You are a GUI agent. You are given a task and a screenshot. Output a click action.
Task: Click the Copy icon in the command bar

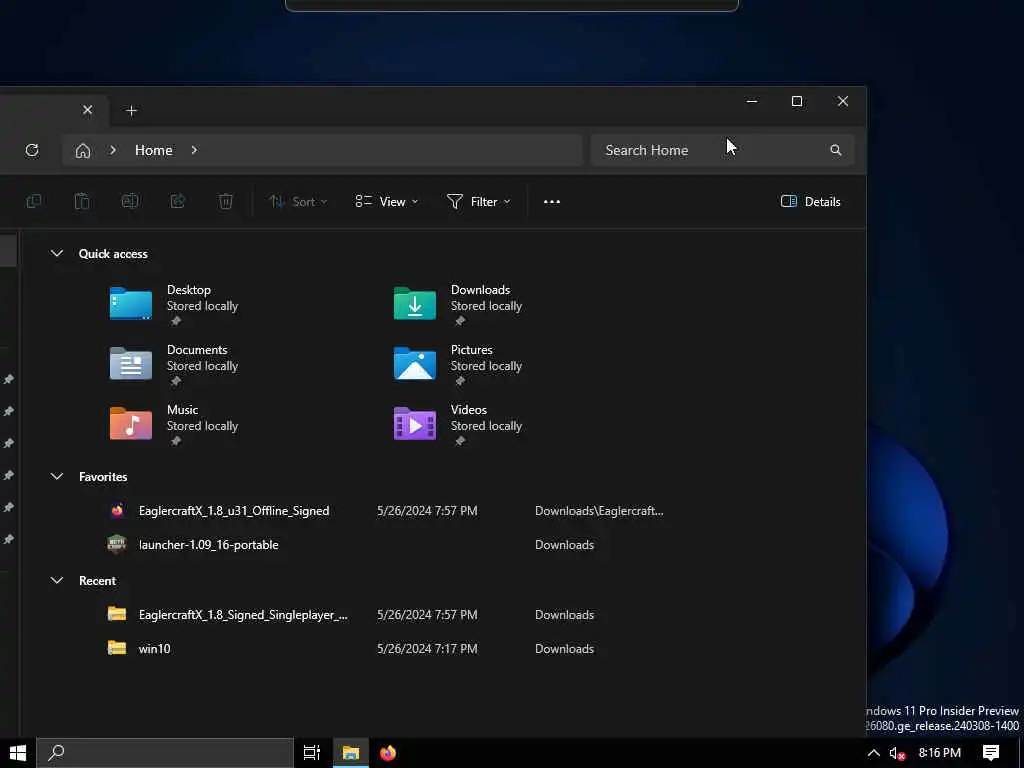pyautogui.click(x=34, y=202)
